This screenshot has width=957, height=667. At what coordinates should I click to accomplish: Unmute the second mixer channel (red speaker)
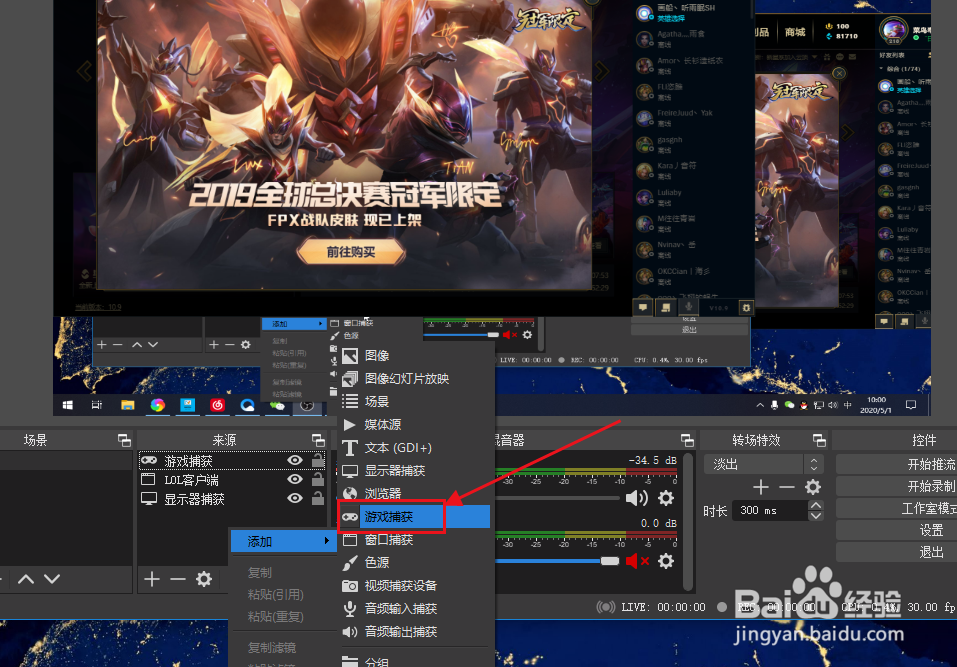click(637, 561)
